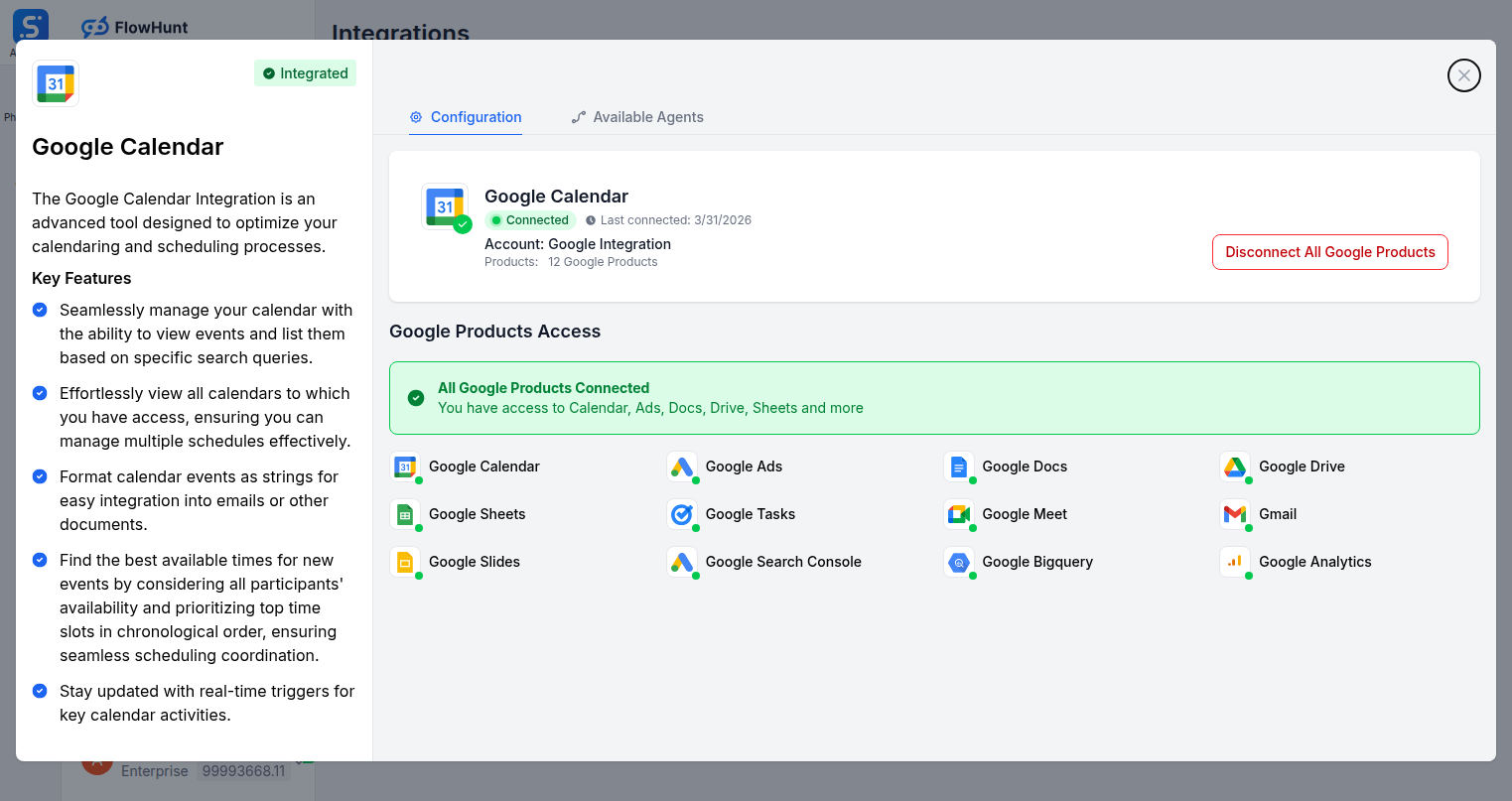
Task: Open the Google Tasks icon
Action: (x=682, y=514)
